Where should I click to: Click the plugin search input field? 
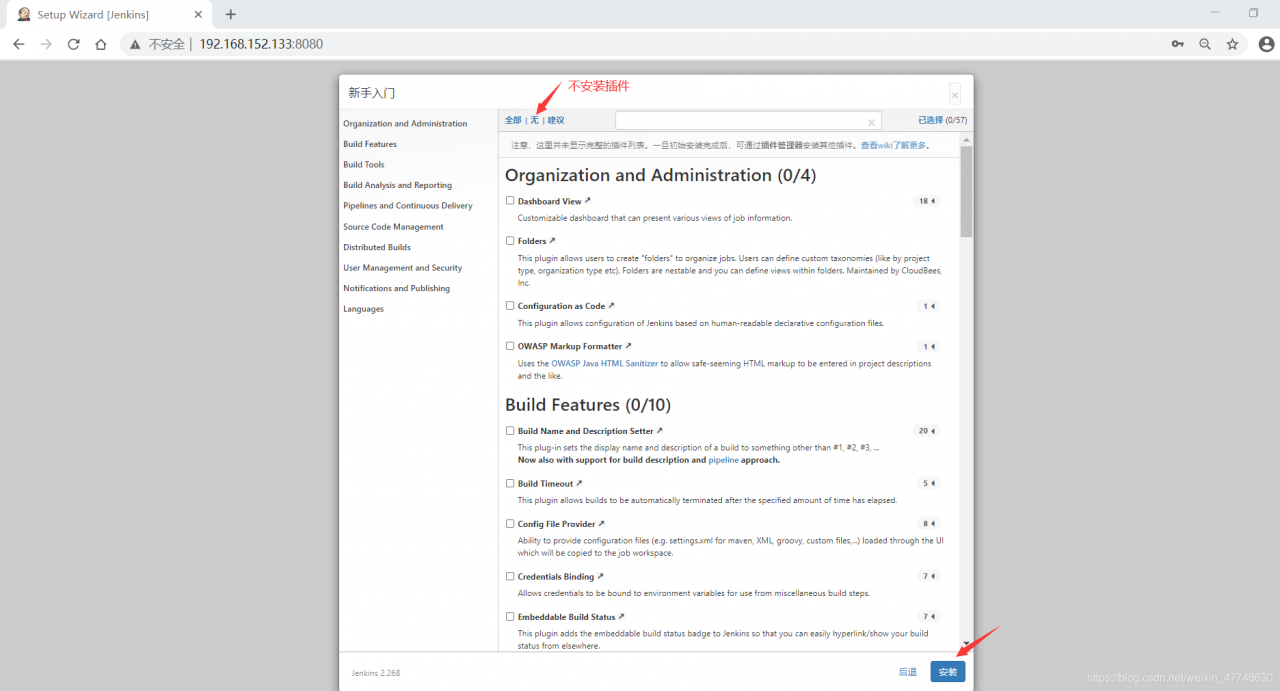point(748,121)
